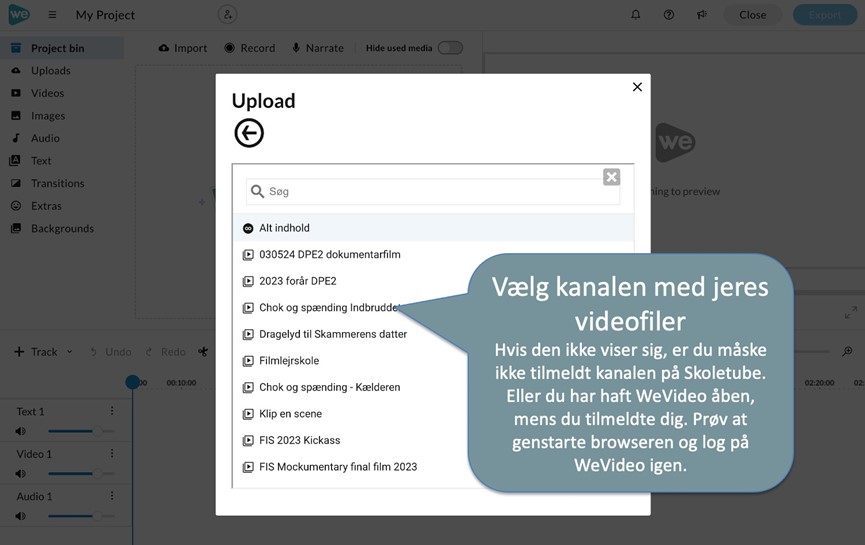Click play icon beside Klip en scene
The height and width of the screenshot is (545, 865).
[x=248, y=414]
